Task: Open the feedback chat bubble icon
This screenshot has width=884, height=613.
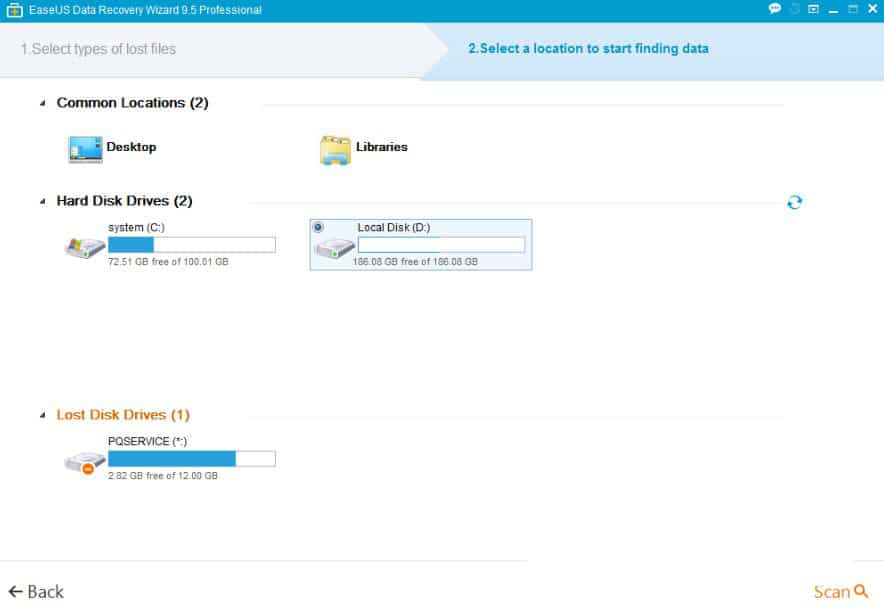Action: click(x=775, y=8)
